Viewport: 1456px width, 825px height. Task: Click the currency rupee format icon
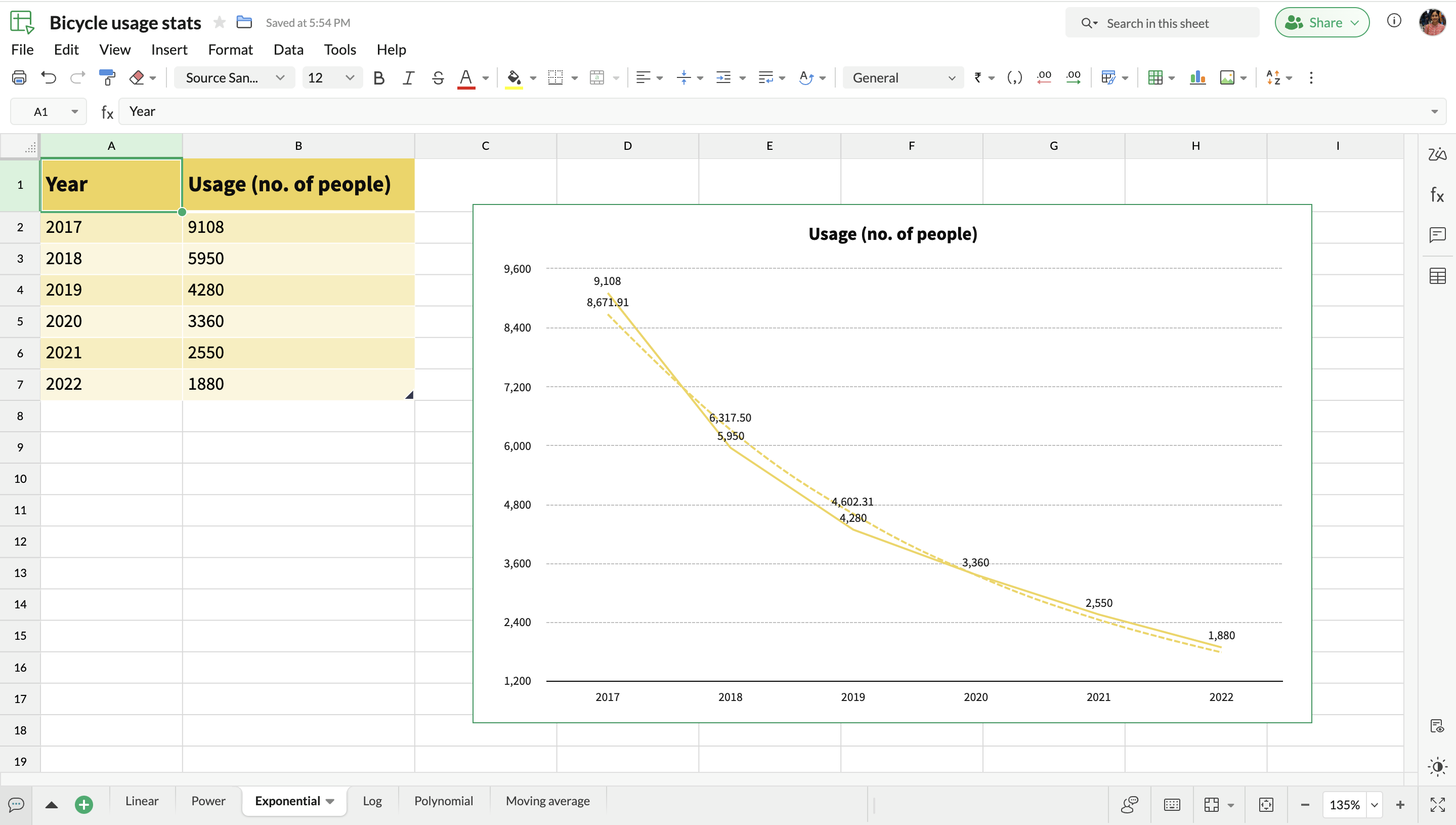pos(978,77)
